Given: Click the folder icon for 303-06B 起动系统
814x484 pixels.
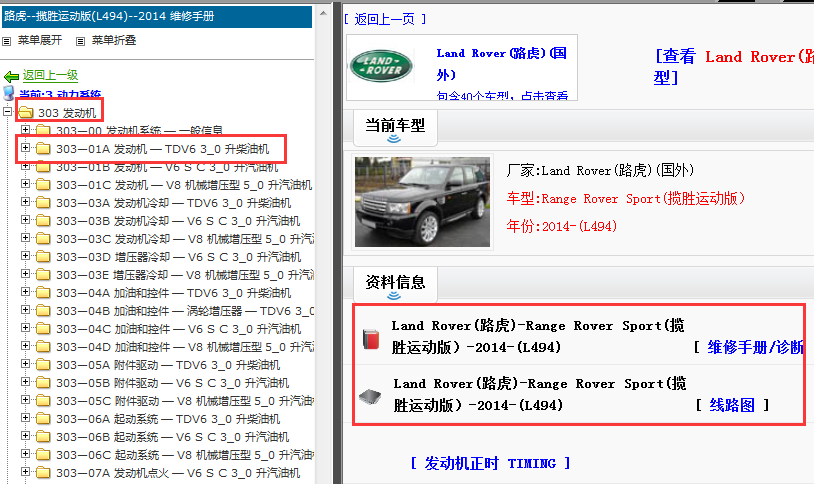Looking at the screenshot, I should click(43, 437).
